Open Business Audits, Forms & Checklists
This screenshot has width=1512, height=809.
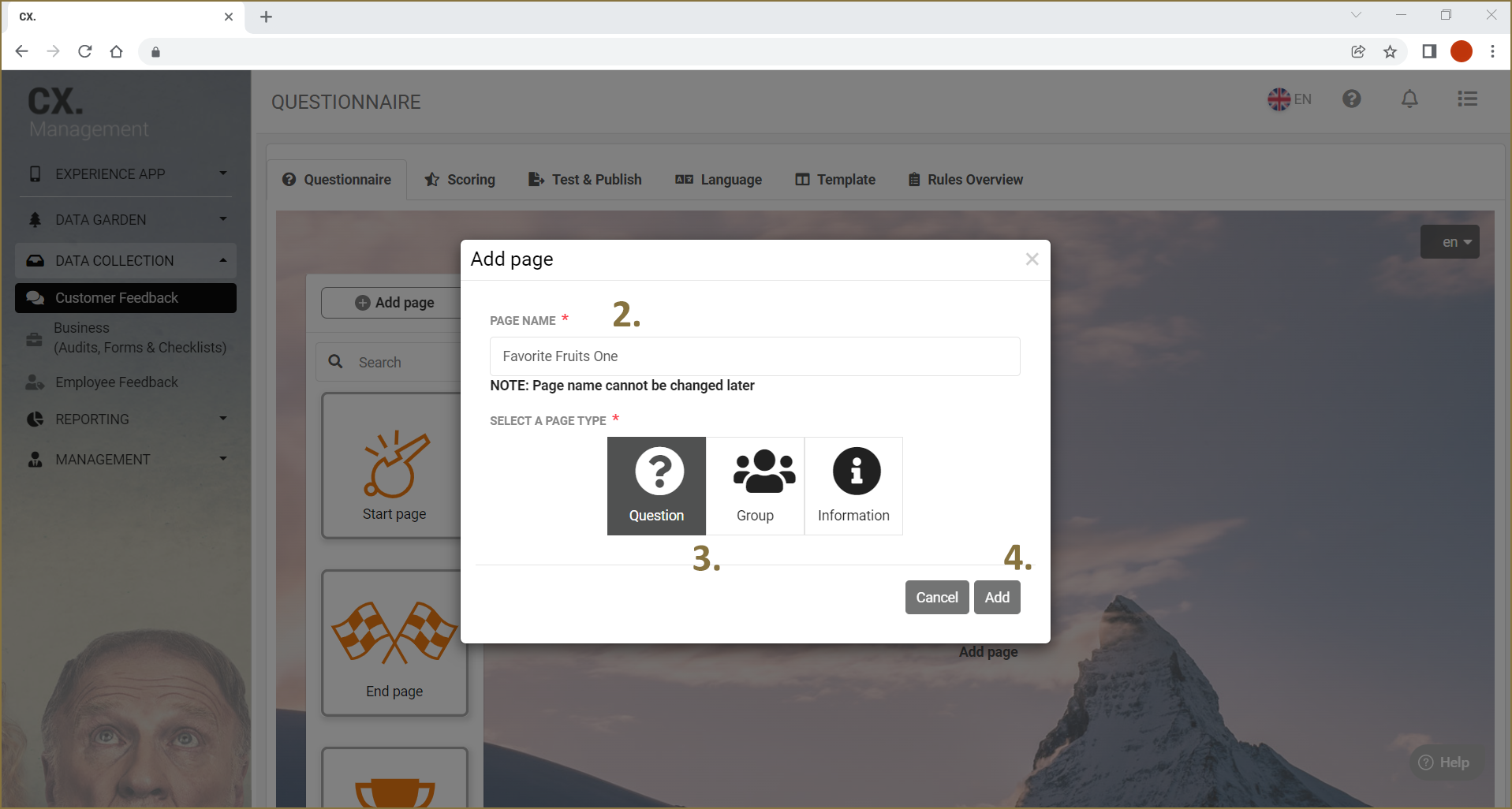126,337
